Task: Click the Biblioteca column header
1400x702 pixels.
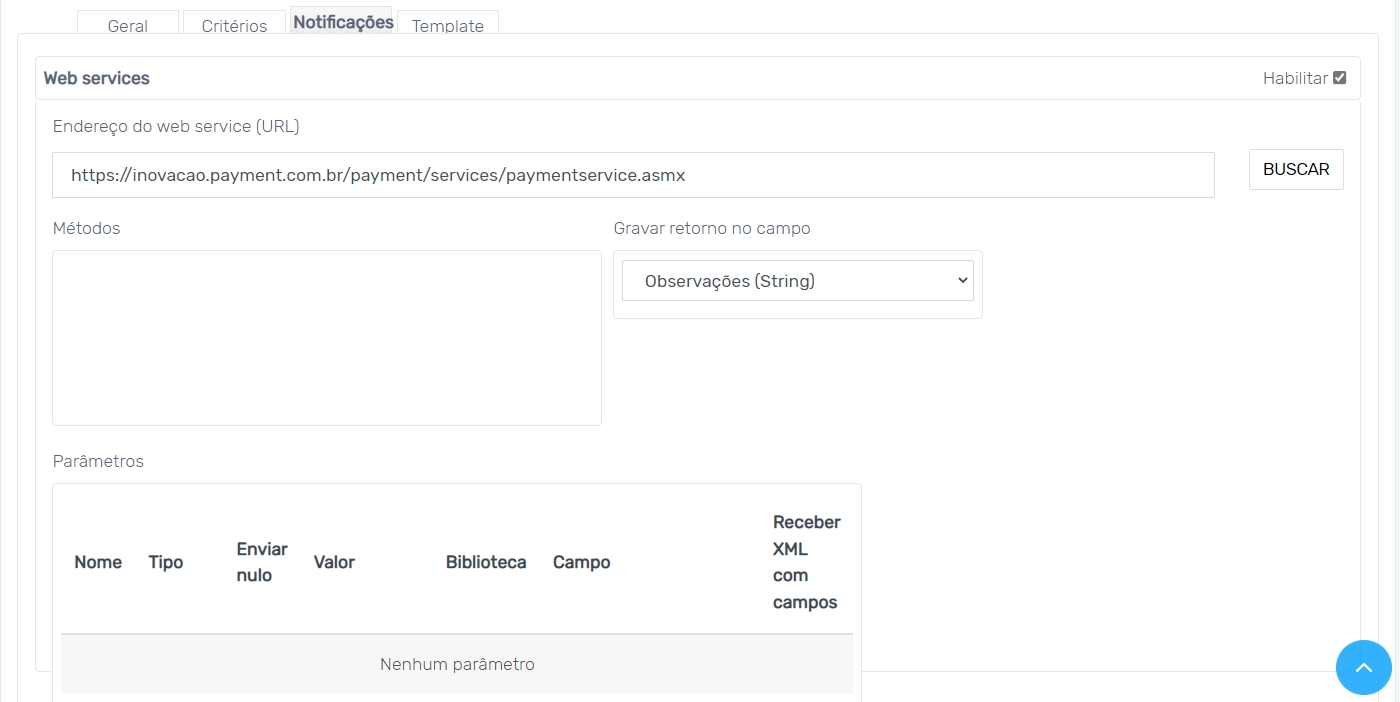Action: 486,562
